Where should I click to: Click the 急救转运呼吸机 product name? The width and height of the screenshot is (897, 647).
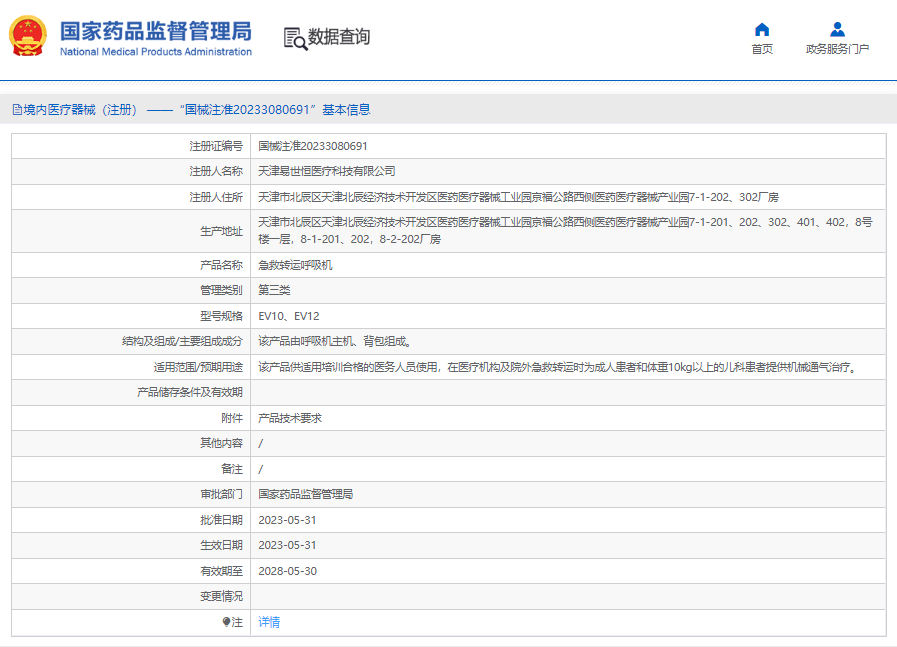295,265
